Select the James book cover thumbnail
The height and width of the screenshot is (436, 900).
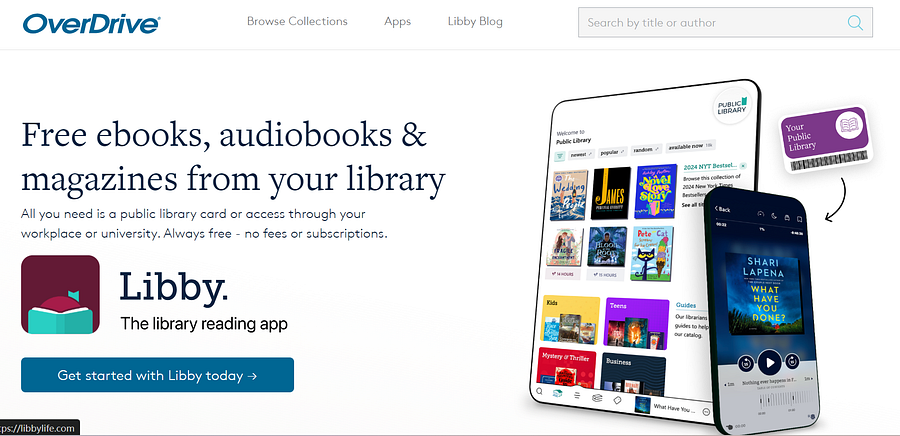coord(611,193)
